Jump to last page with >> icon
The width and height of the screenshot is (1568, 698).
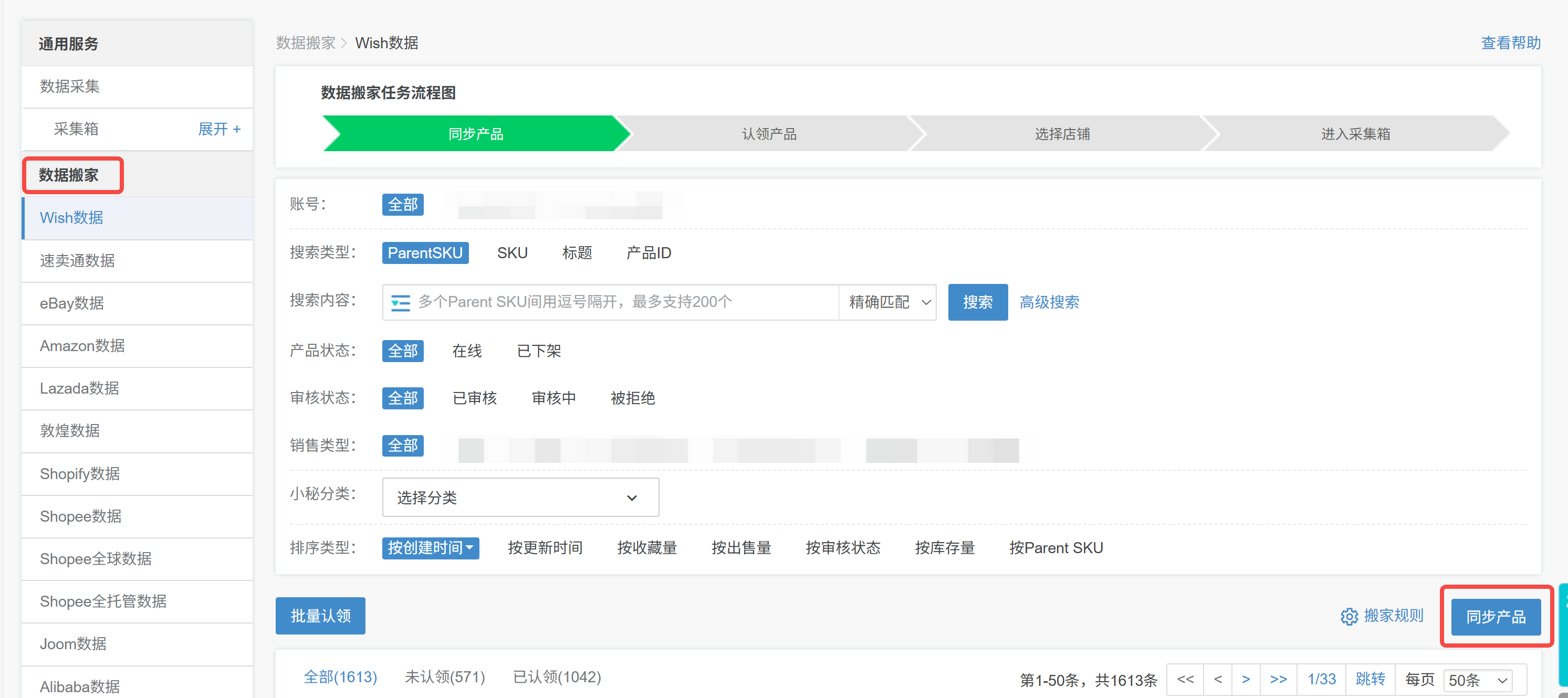[x=1278, y=679]
